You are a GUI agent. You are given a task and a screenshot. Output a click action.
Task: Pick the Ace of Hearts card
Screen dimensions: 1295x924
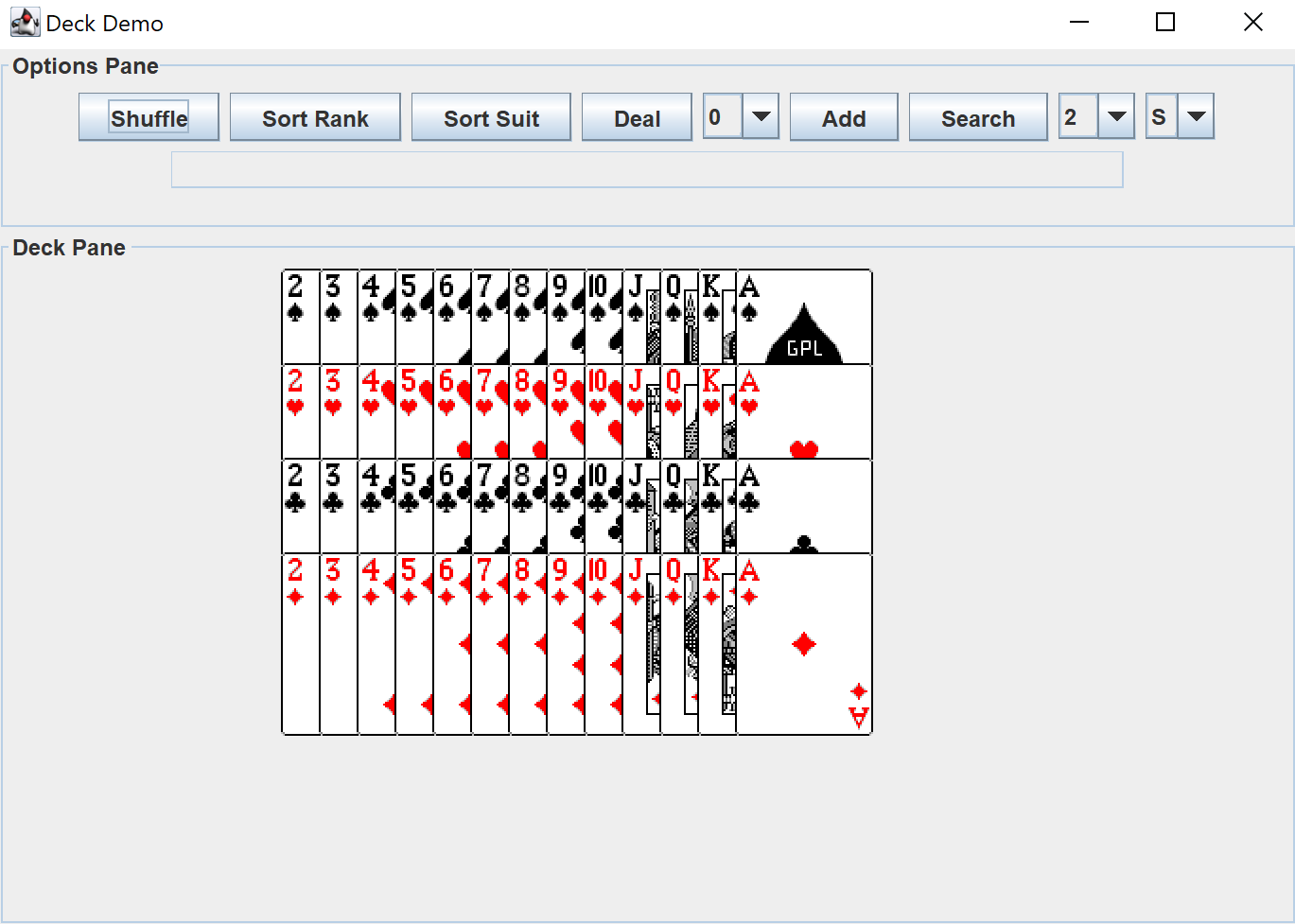tap(804, 411)
